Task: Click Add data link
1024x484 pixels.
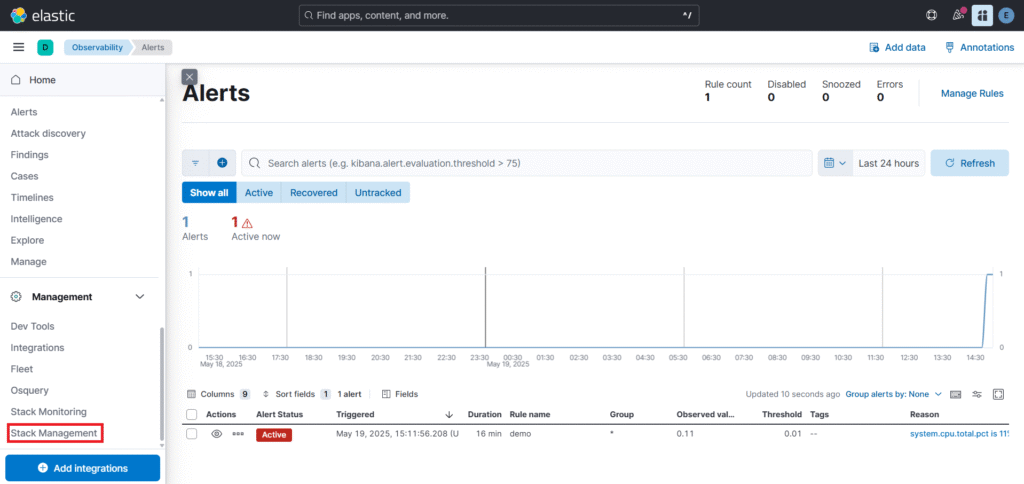Action: (x=897, y=47)
